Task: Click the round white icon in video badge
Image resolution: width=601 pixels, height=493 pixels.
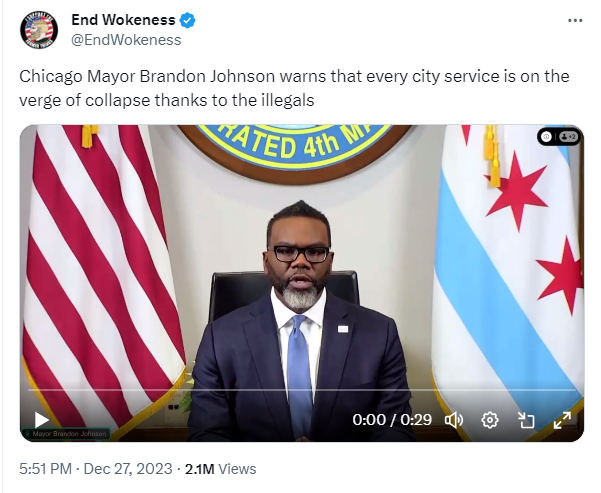Action: pyautogui.click(x=547, y=136)
